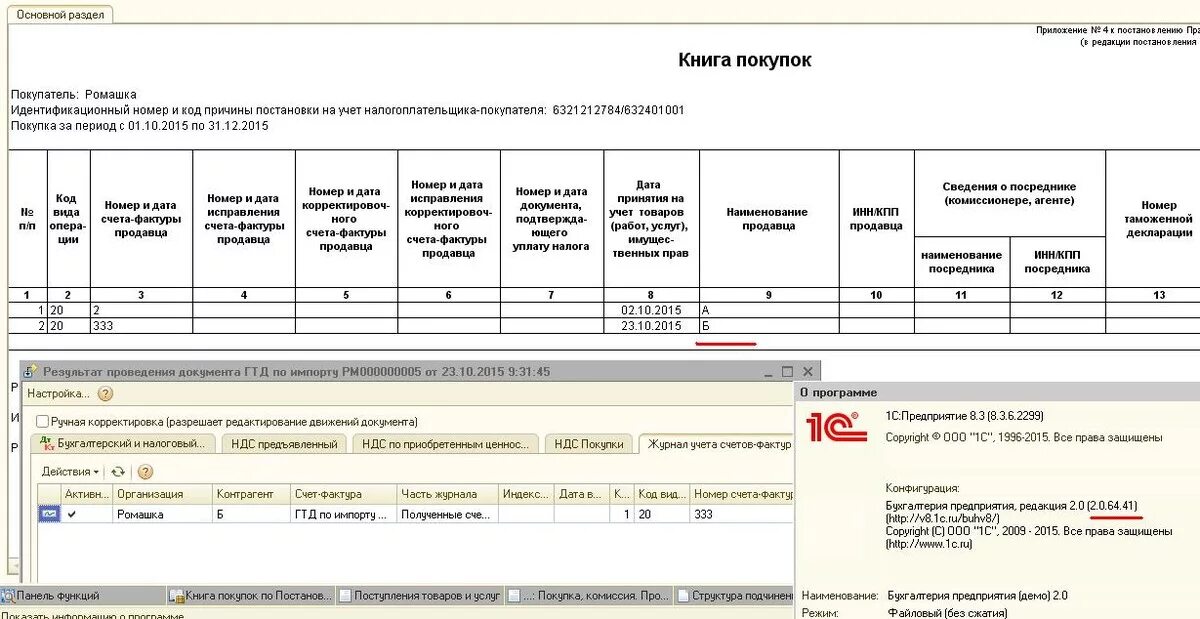Viewport: 1200px width, 619px height.
Task: Toggle the Активность checkmark in Ромашка row
Action: pos(71,514)
